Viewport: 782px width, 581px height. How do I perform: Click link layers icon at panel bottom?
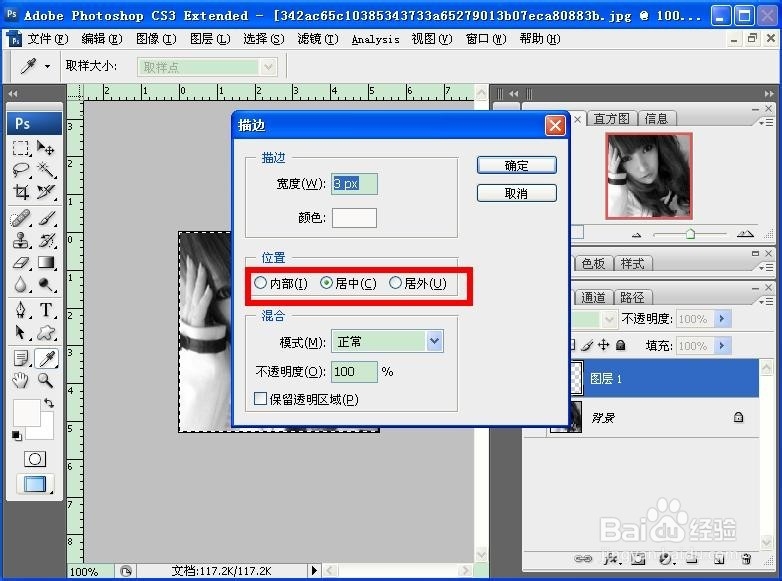click(x=583, y=559)
